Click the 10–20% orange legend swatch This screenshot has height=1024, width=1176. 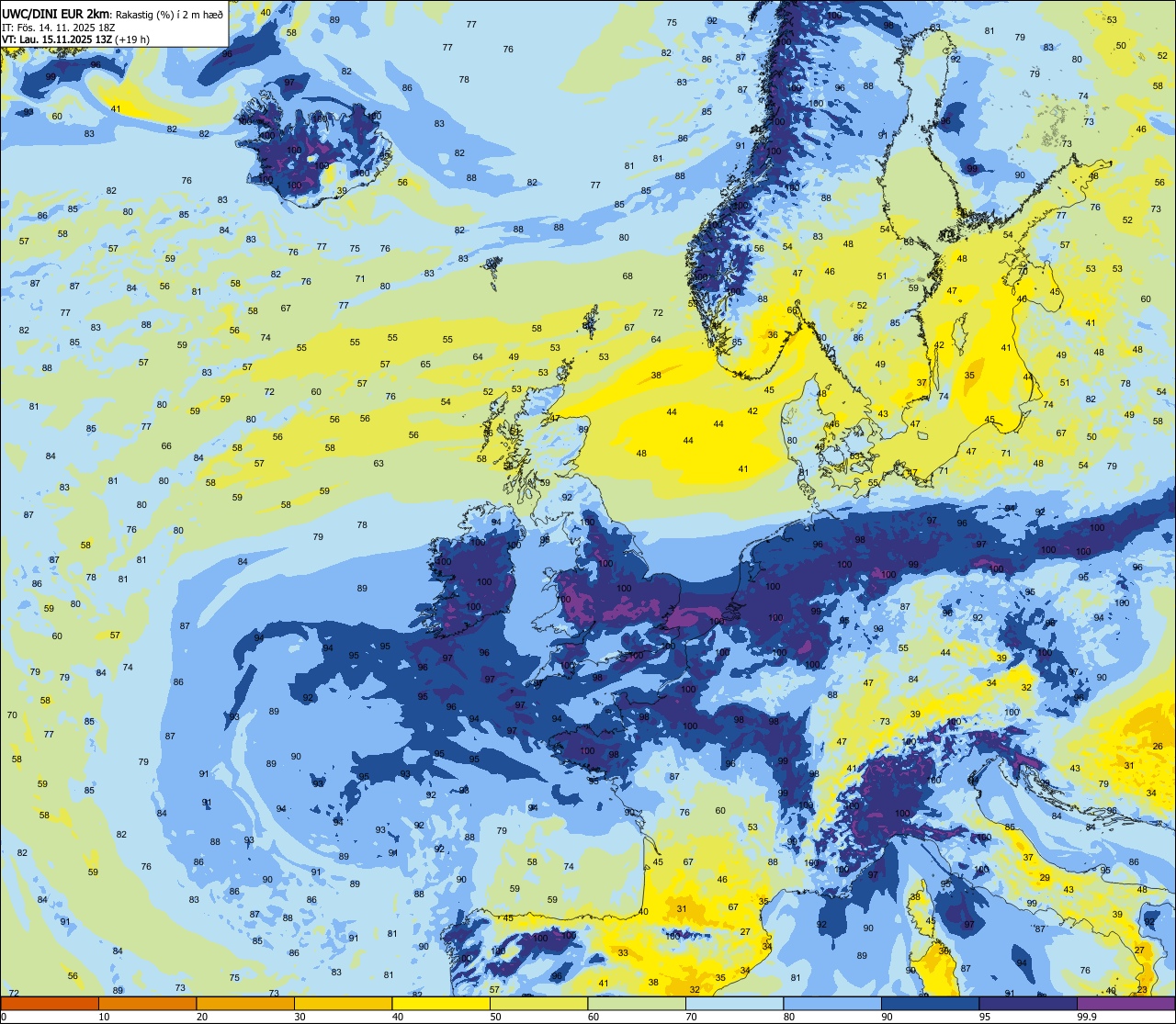[x=147, y=1004]
